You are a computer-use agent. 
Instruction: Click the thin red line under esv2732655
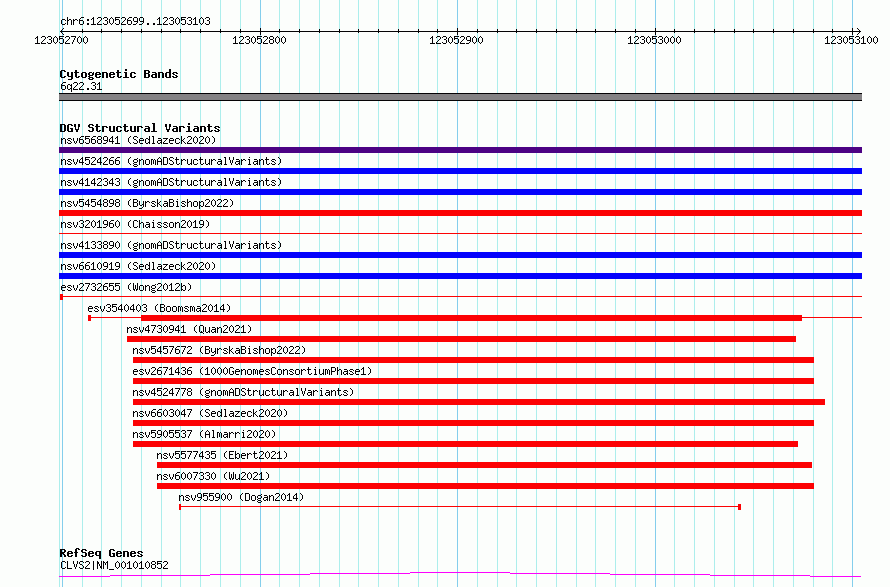(x=460, y=296)
